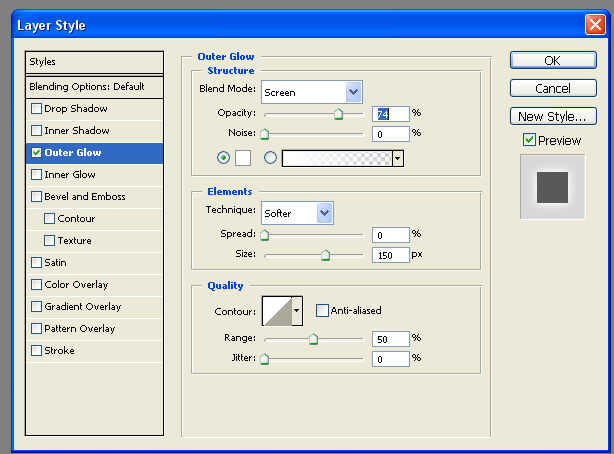
Task: Click the Spread slider handle
Action: [265, 235]
